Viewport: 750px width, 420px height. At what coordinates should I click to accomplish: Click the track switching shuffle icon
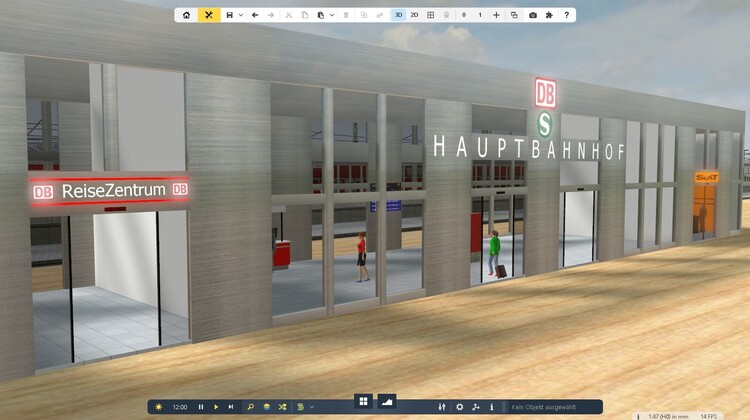pos(282,407)
